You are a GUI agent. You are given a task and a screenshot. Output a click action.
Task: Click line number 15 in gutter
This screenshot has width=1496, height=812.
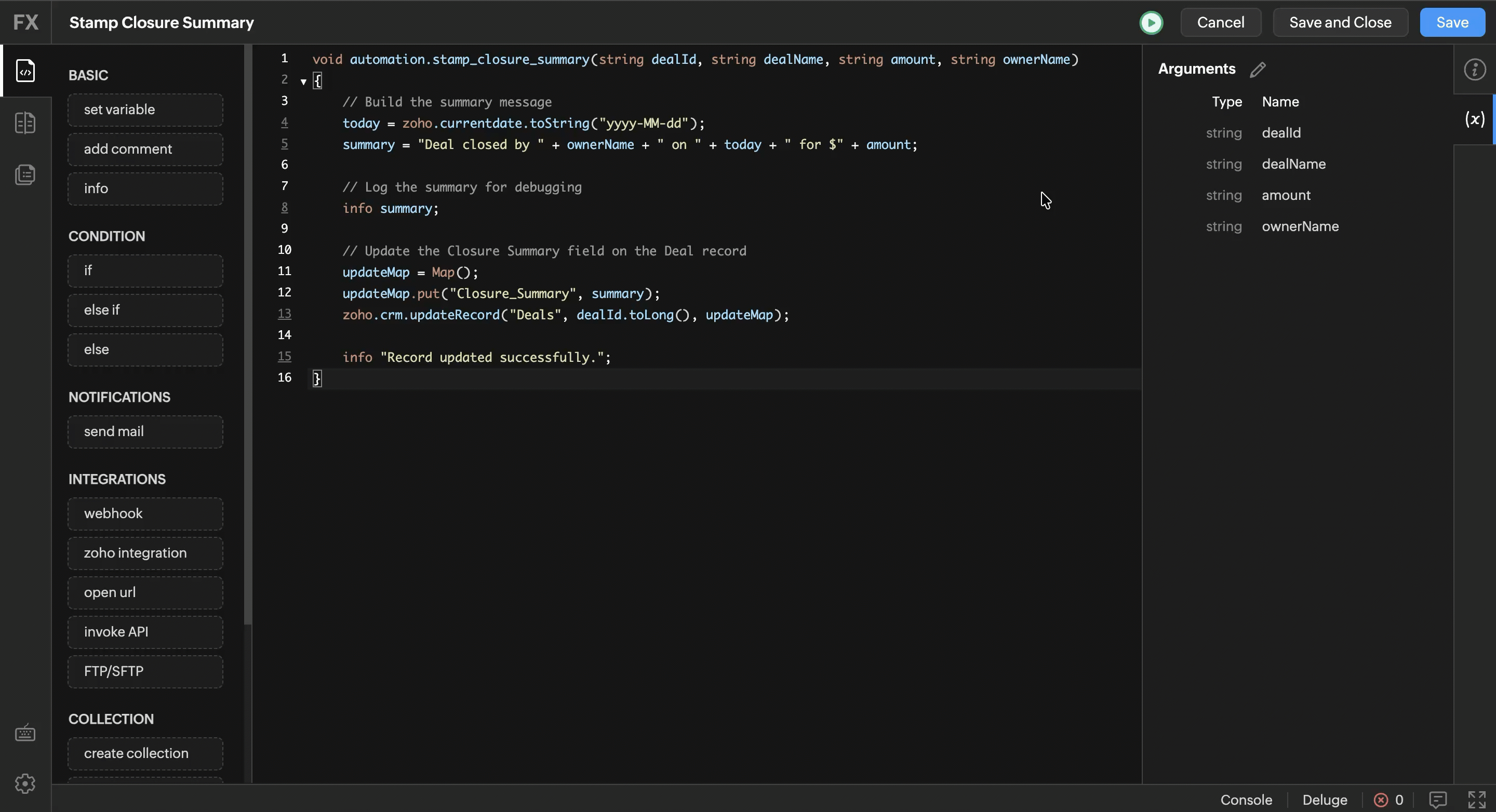click(x=285, y=356)
